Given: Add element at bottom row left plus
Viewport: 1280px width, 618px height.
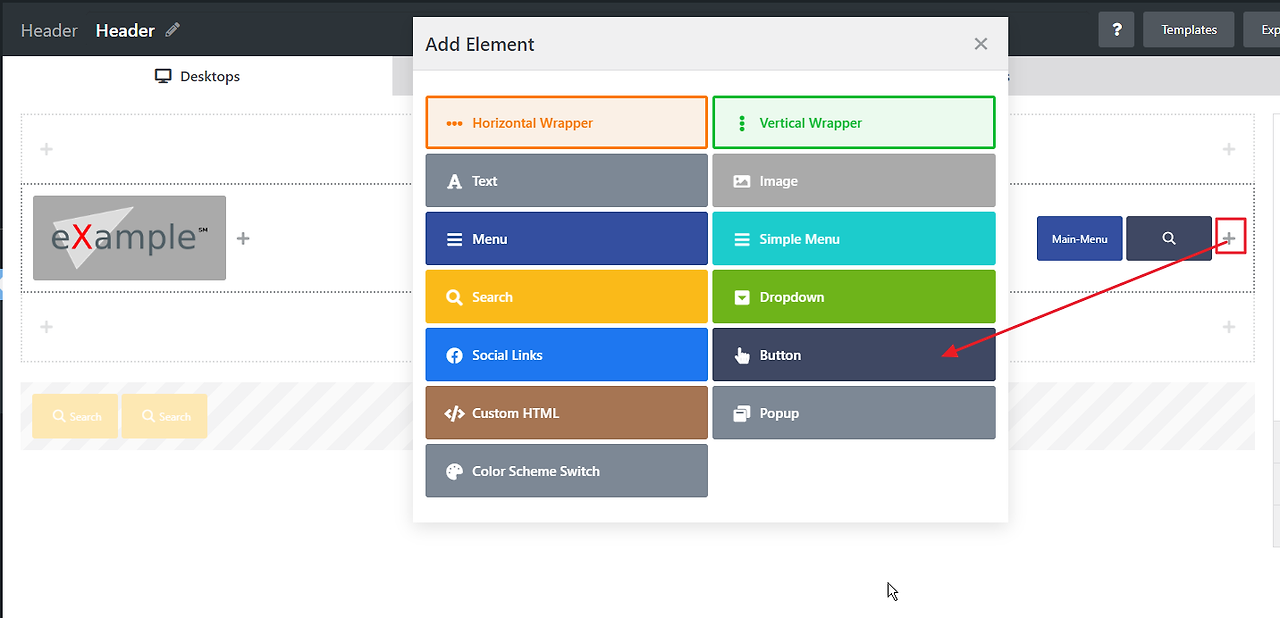Looking at the screenshot, I should [x=46, y=327].
